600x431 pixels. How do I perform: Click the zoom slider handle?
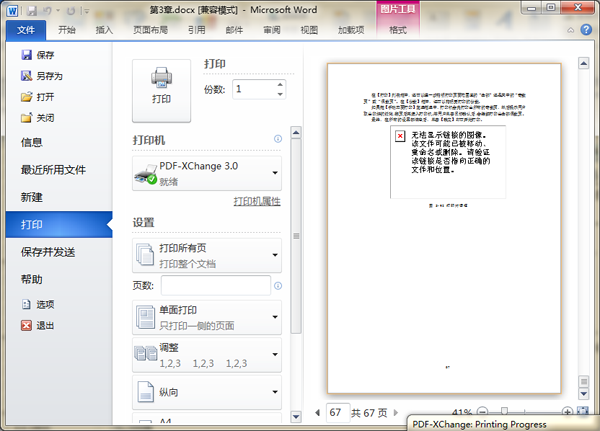tap(504, 411)
